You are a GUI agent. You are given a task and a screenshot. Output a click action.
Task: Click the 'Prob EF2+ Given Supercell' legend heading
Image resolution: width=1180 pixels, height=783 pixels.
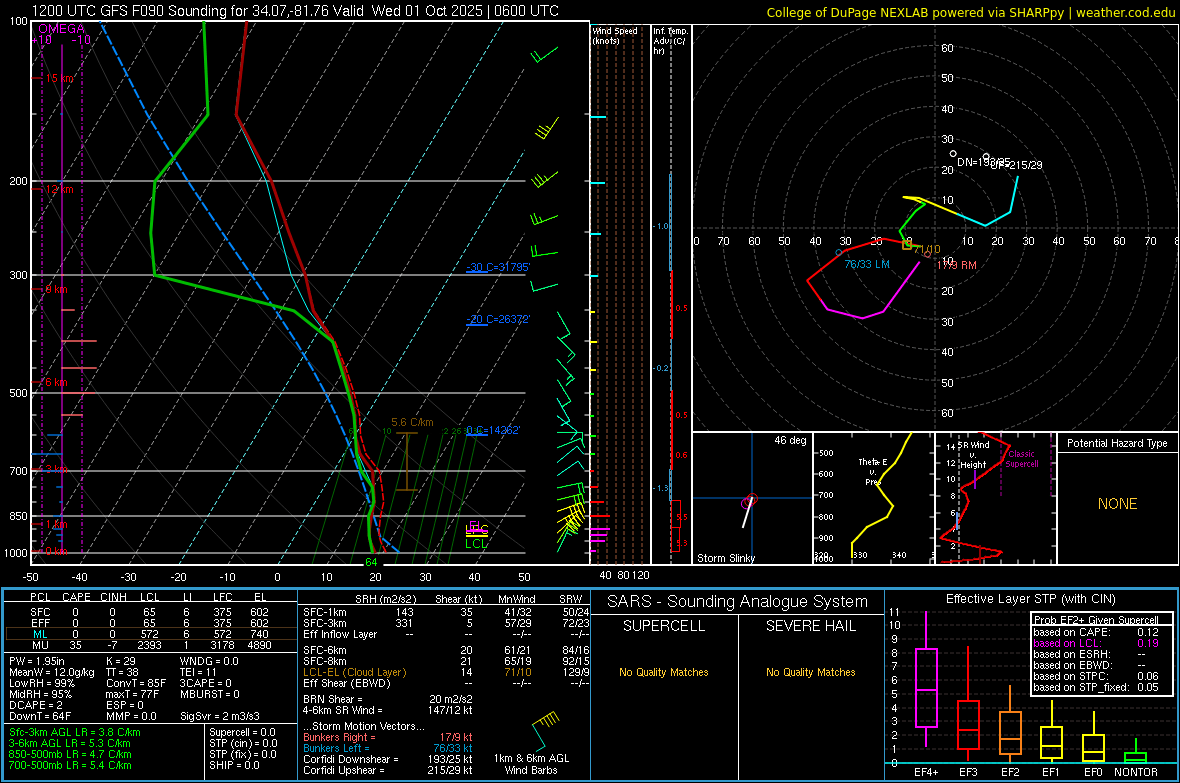tap(1096, 620)
